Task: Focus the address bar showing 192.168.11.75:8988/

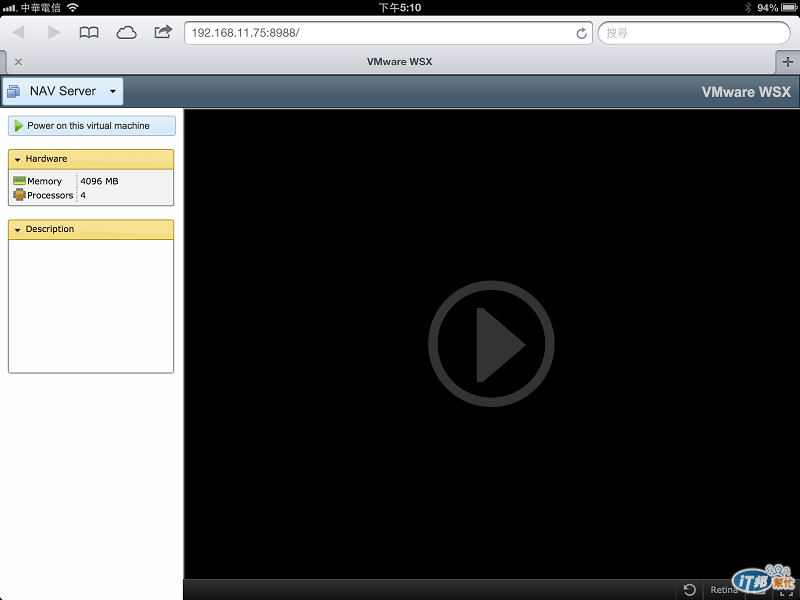Action: click(388, 33)
